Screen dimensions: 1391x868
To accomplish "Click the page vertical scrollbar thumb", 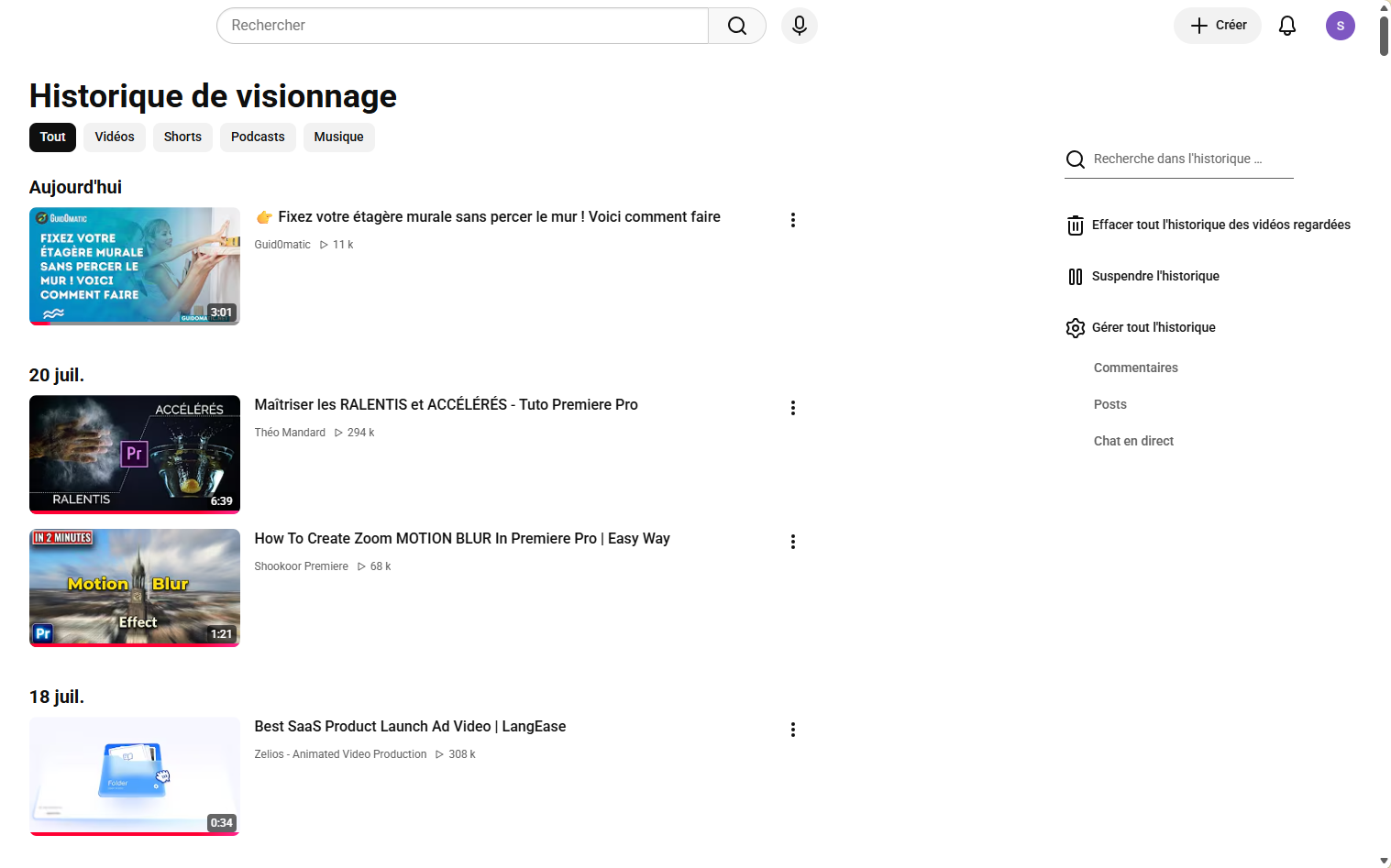I will coord(1384,35).
